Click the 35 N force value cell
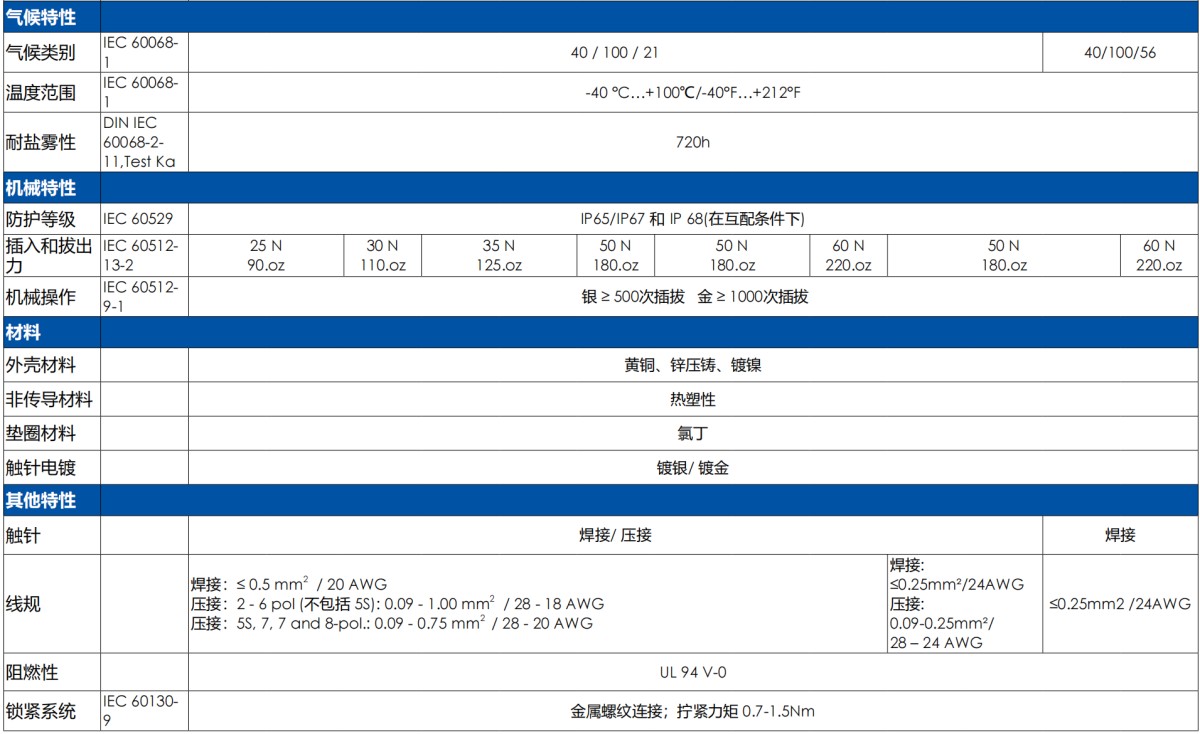Screen dimensions: 1200x734 click(x=500, y=254)
